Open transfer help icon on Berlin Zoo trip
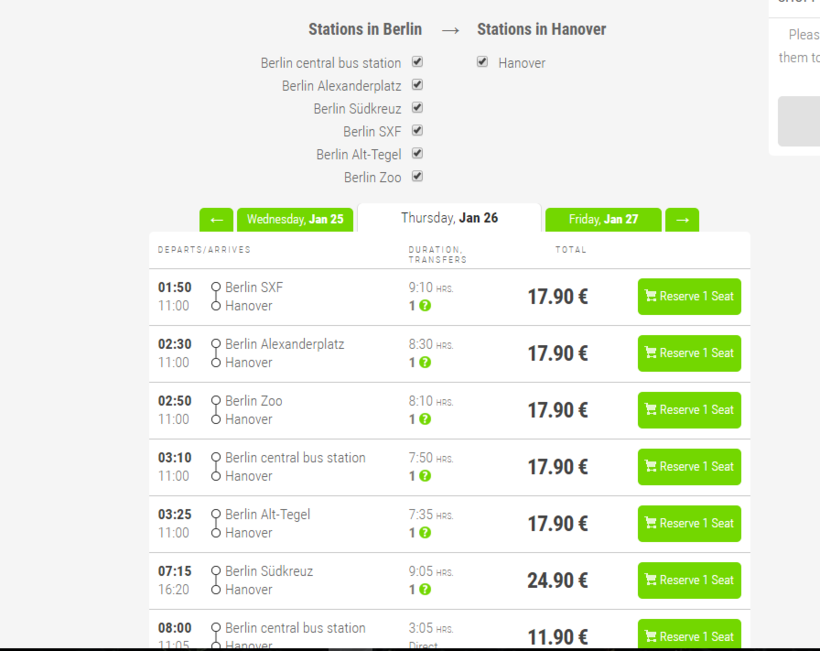 425,420
